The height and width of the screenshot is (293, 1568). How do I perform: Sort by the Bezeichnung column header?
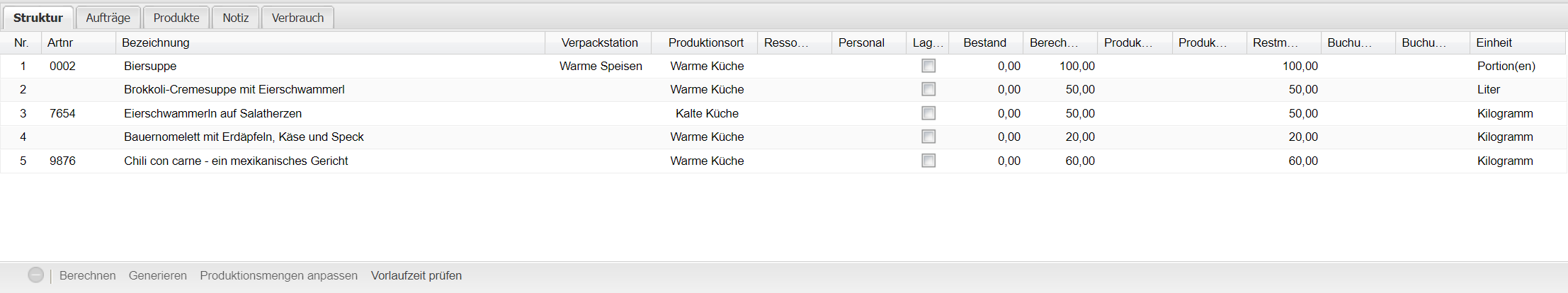point(156,42)
